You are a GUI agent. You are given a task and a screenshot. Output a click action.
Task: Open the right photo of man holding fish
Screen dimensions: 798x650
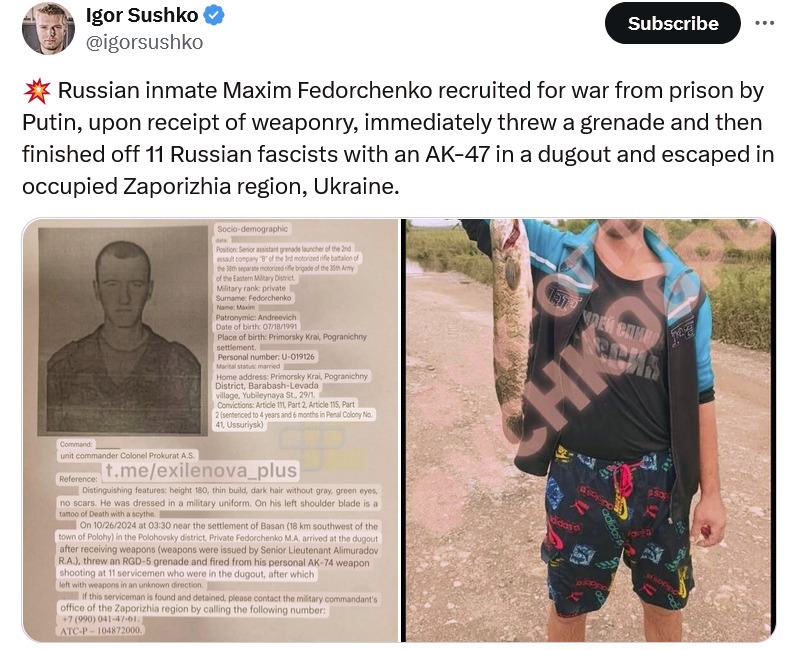[590, 430]
